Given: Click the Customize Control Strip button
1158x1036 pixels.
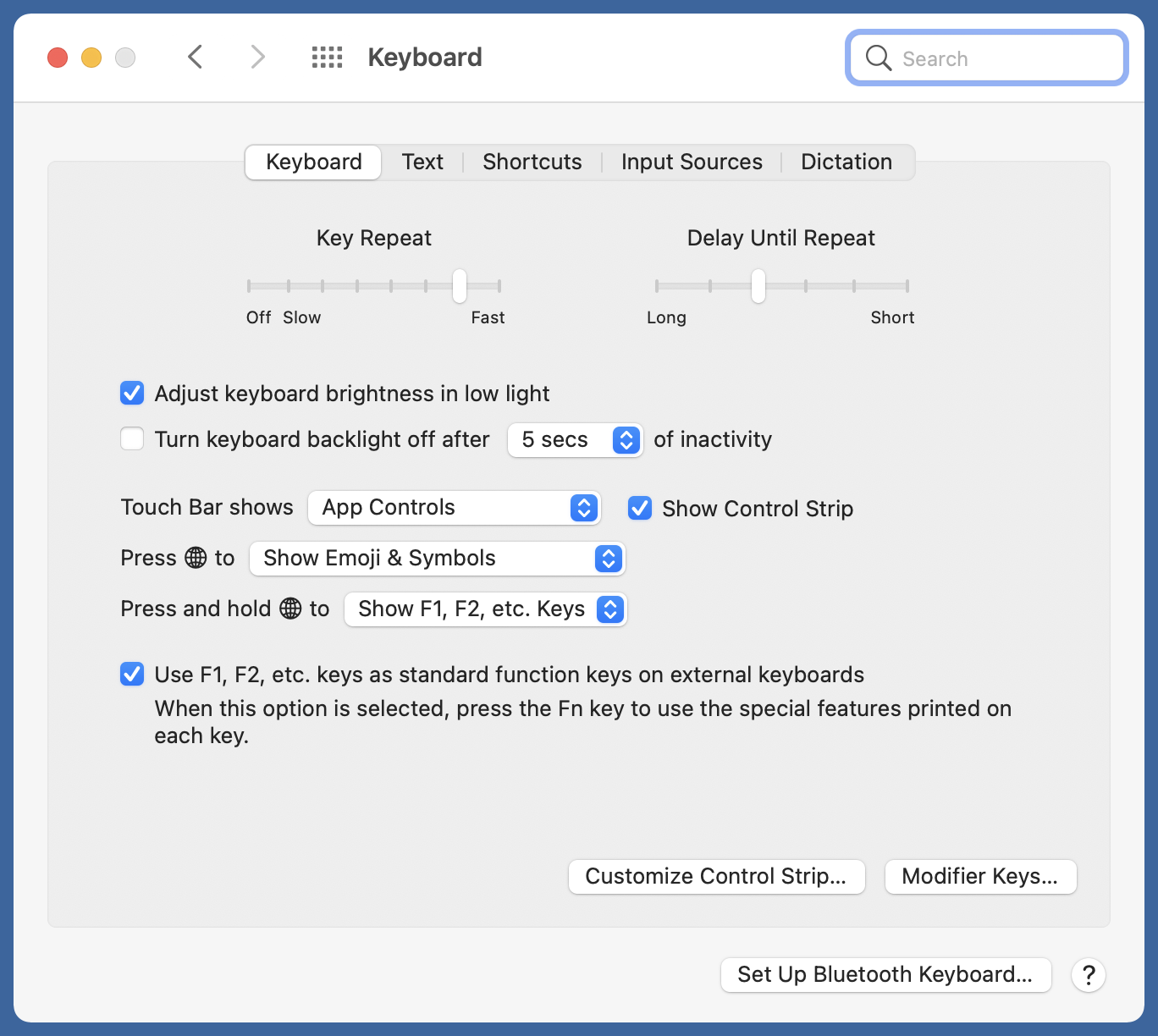Looking at the screenshot, I should click(x=716, y=877).
